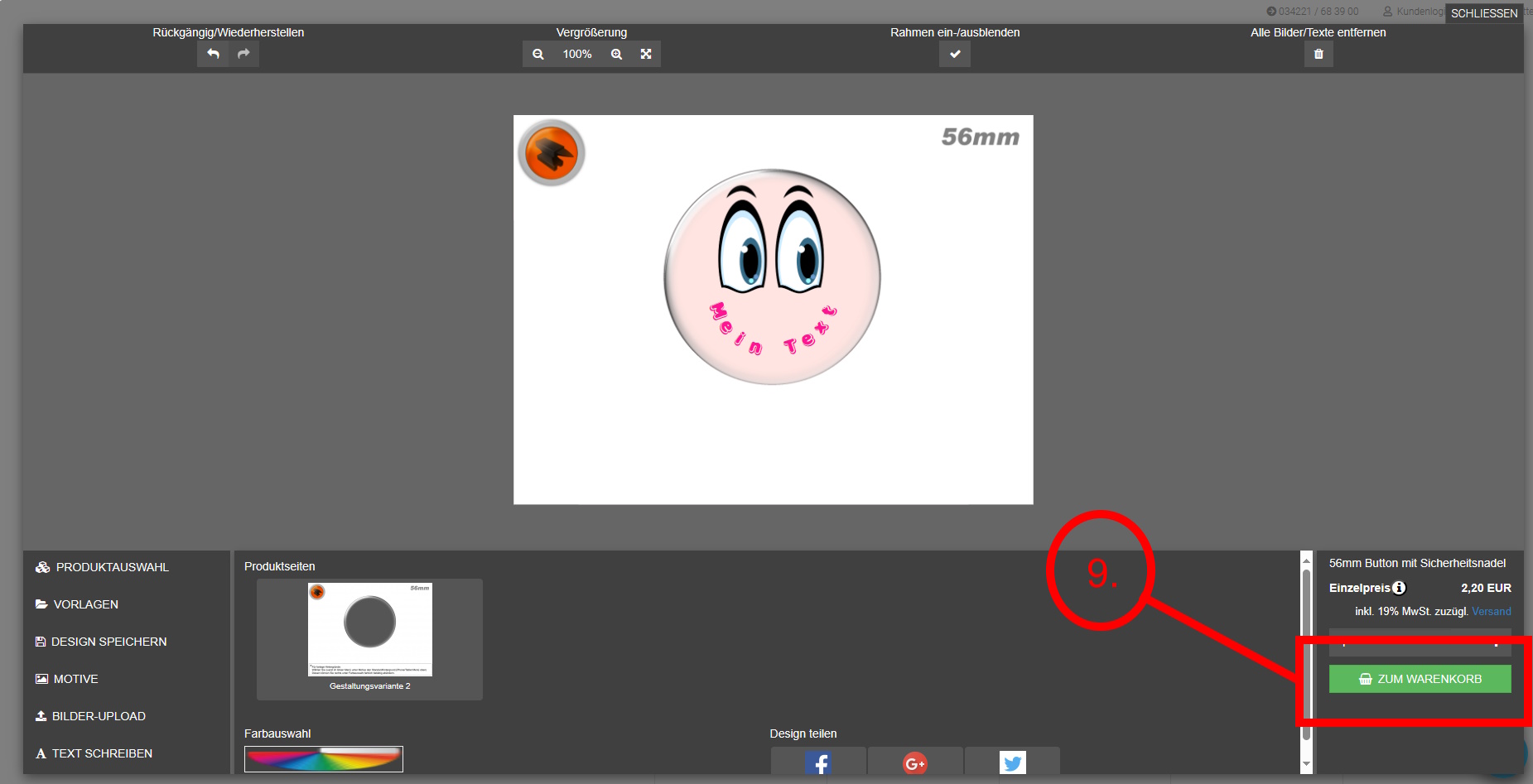Click the orange logo badge on canvas
The width and height of the screenshot is (1533, 784).
tap(552, 152)
